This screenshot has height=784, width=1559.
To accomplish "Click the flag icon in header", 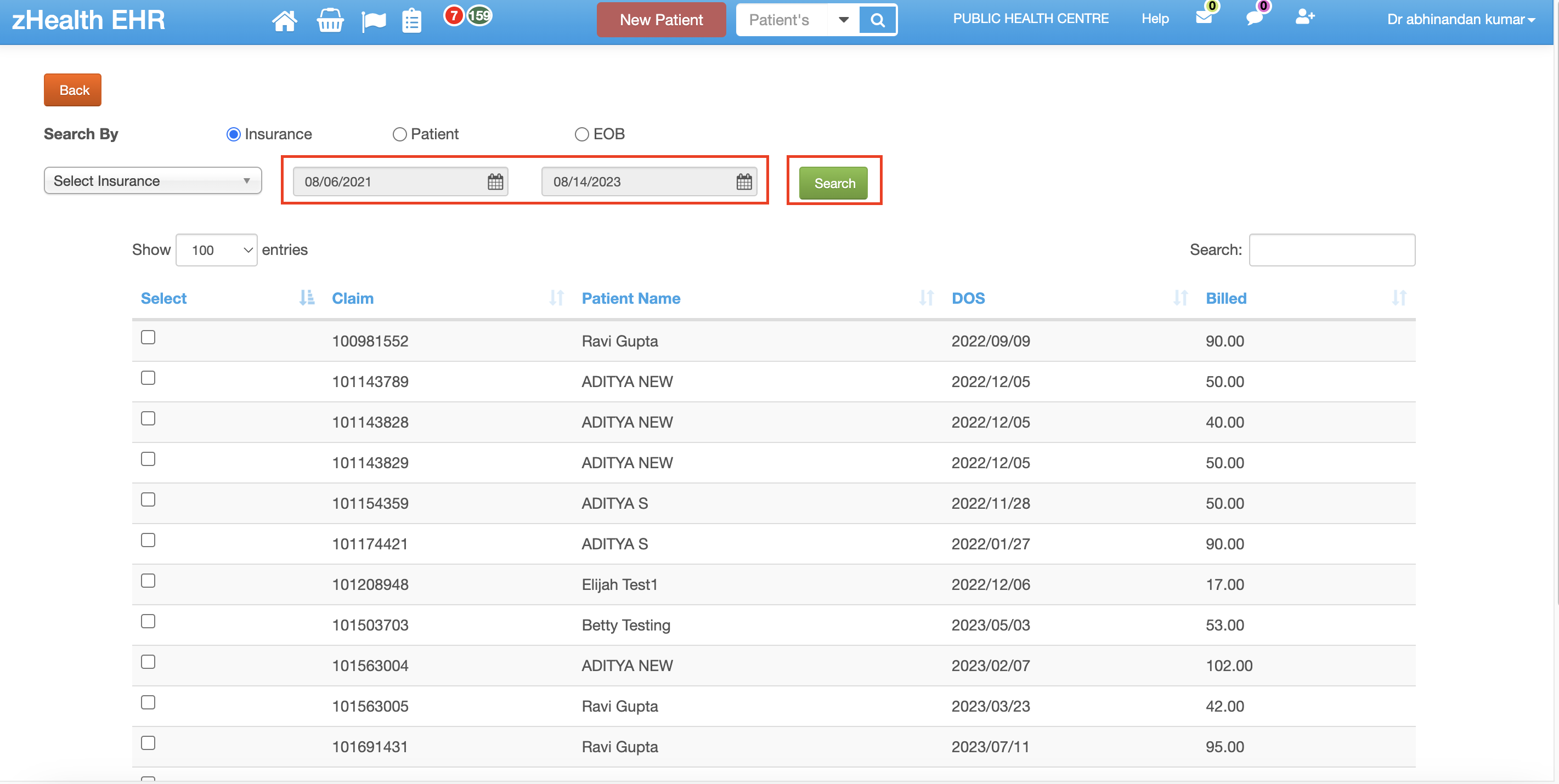I will click(374, 21).
